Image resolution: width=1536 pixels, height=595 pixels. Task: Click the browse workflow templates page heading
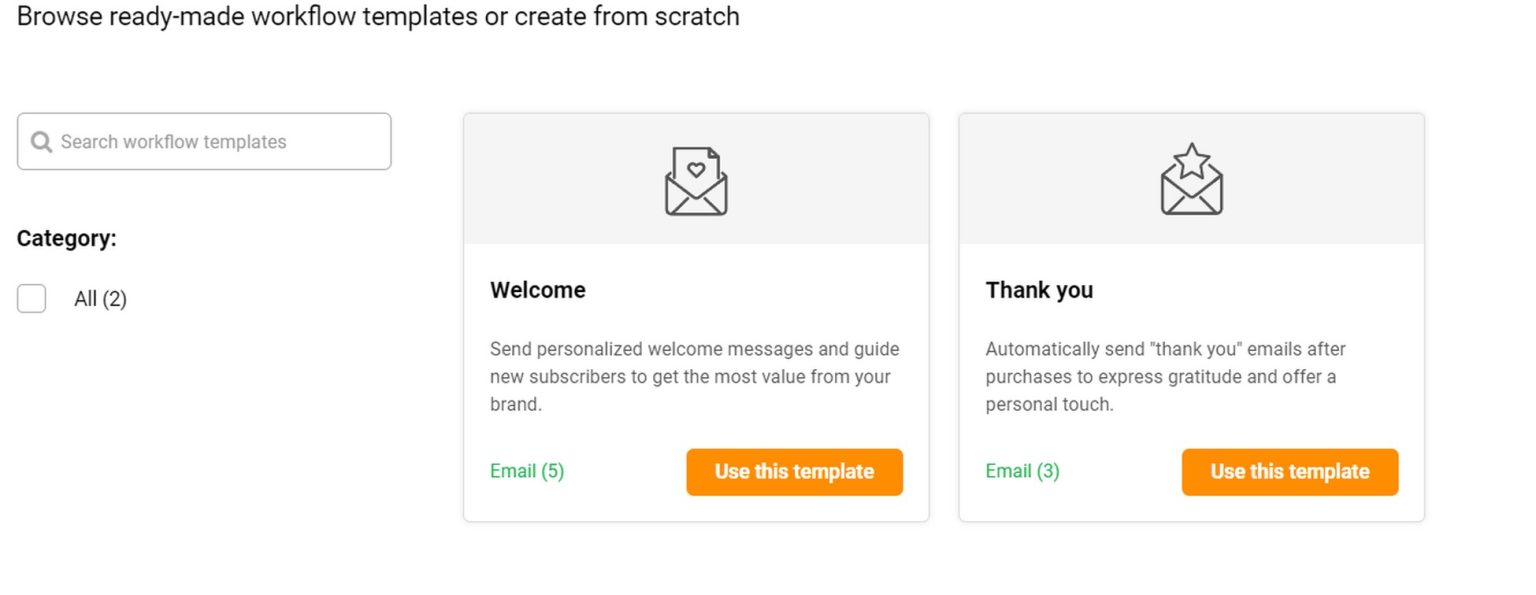[378, 16]
